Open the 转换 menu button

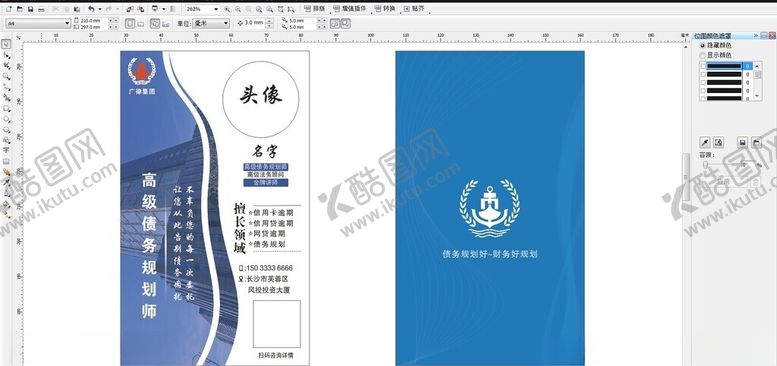click(385, 9)
